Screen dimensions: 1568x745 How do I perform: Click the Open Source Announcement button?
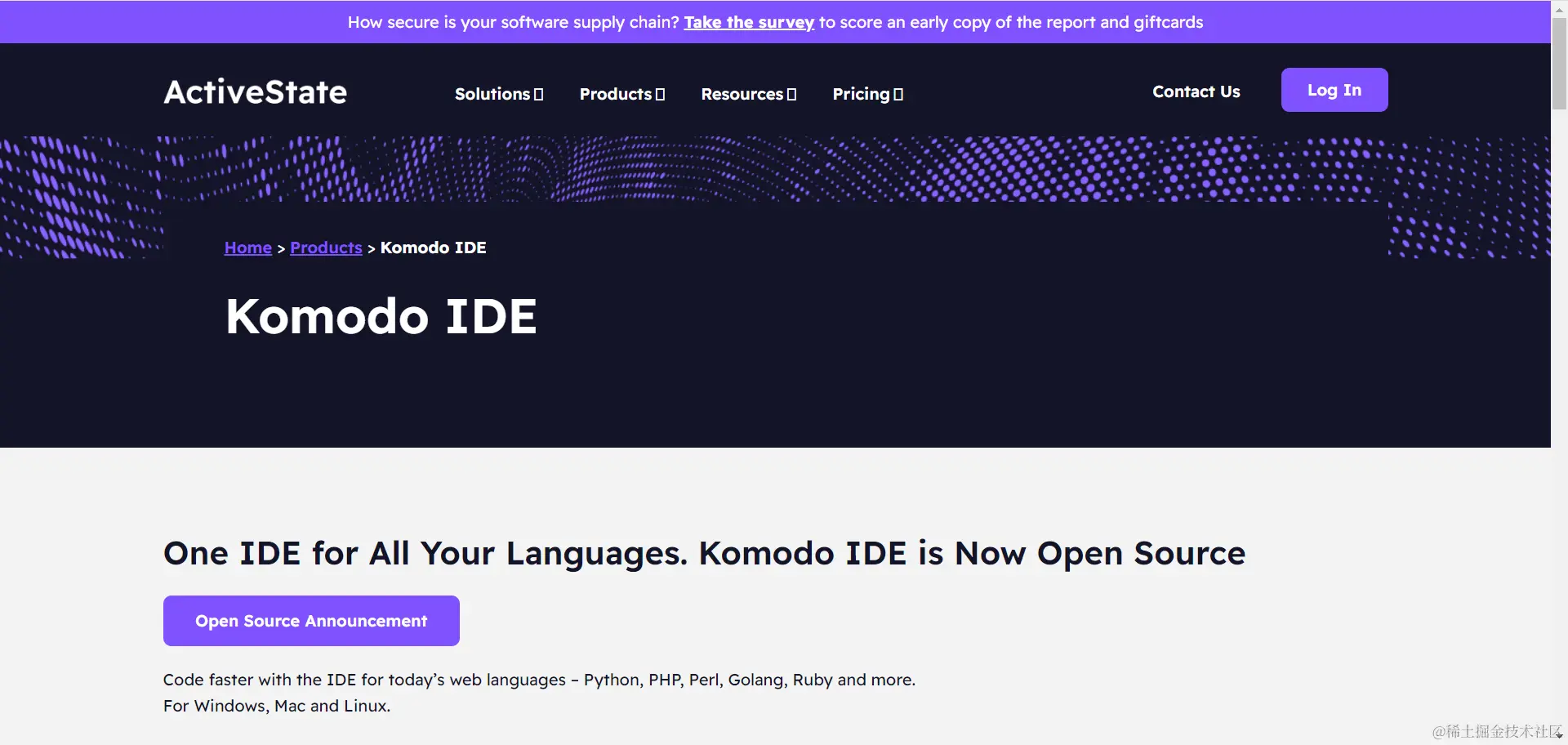click(311, 621)
